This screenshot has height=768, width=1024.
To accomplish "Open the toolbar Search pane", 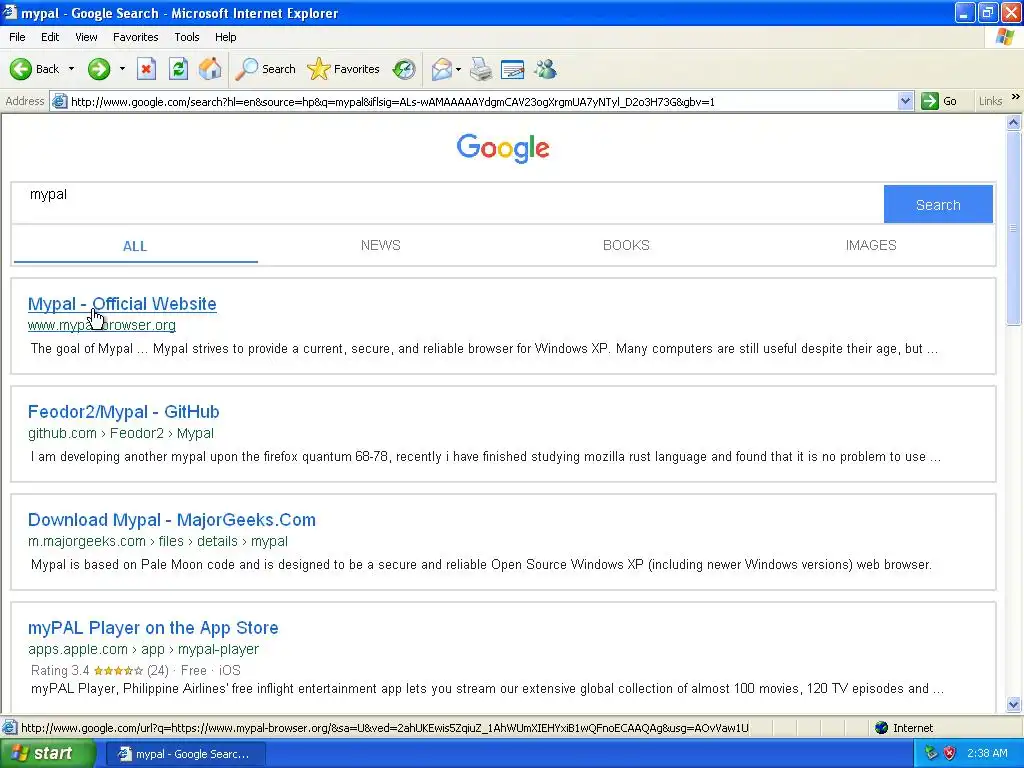I will click(x=265, y=69).
